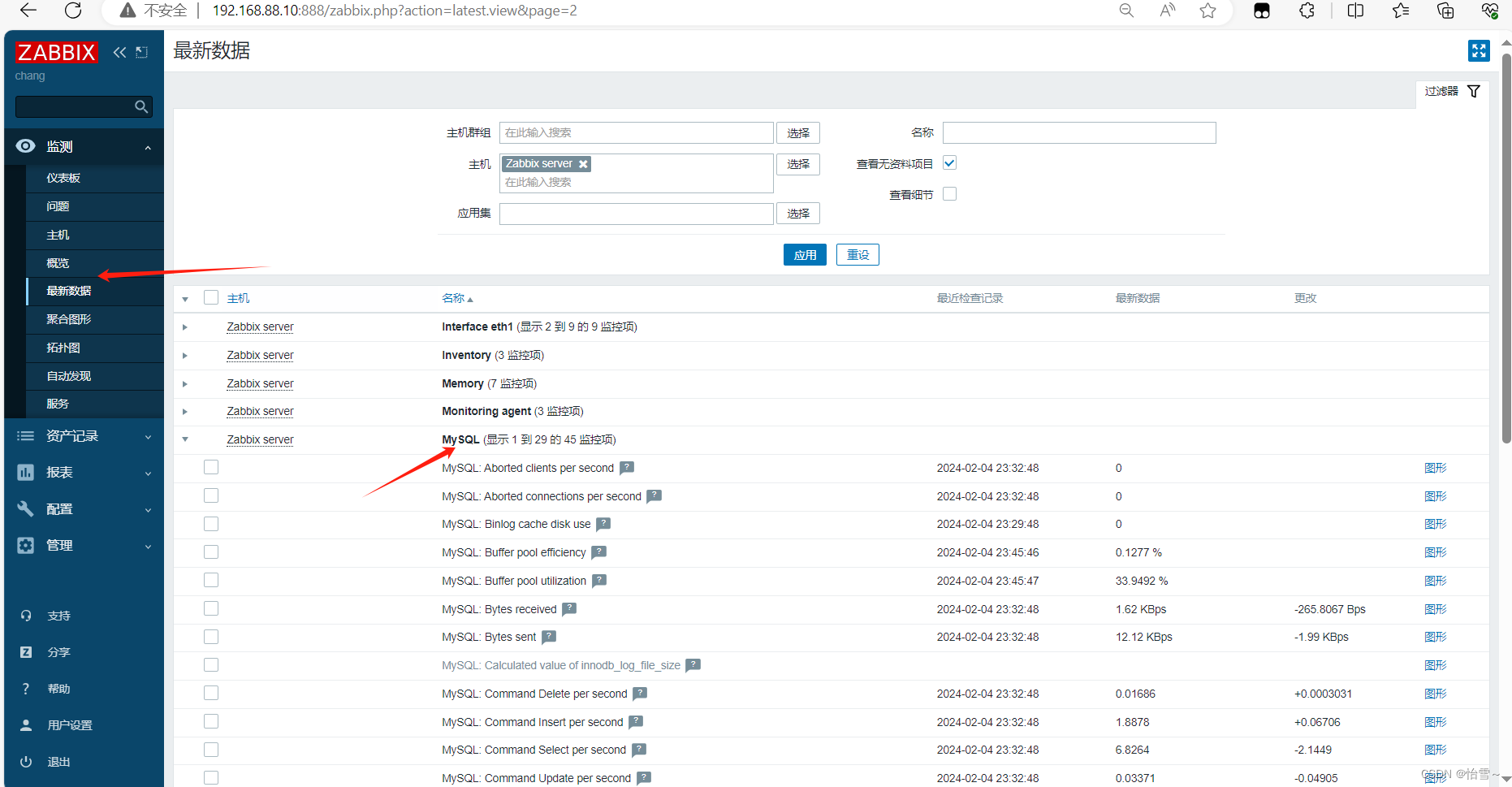Click help icon for Binlog cache disk use
1512x787 pixels.
pos(603,524)
